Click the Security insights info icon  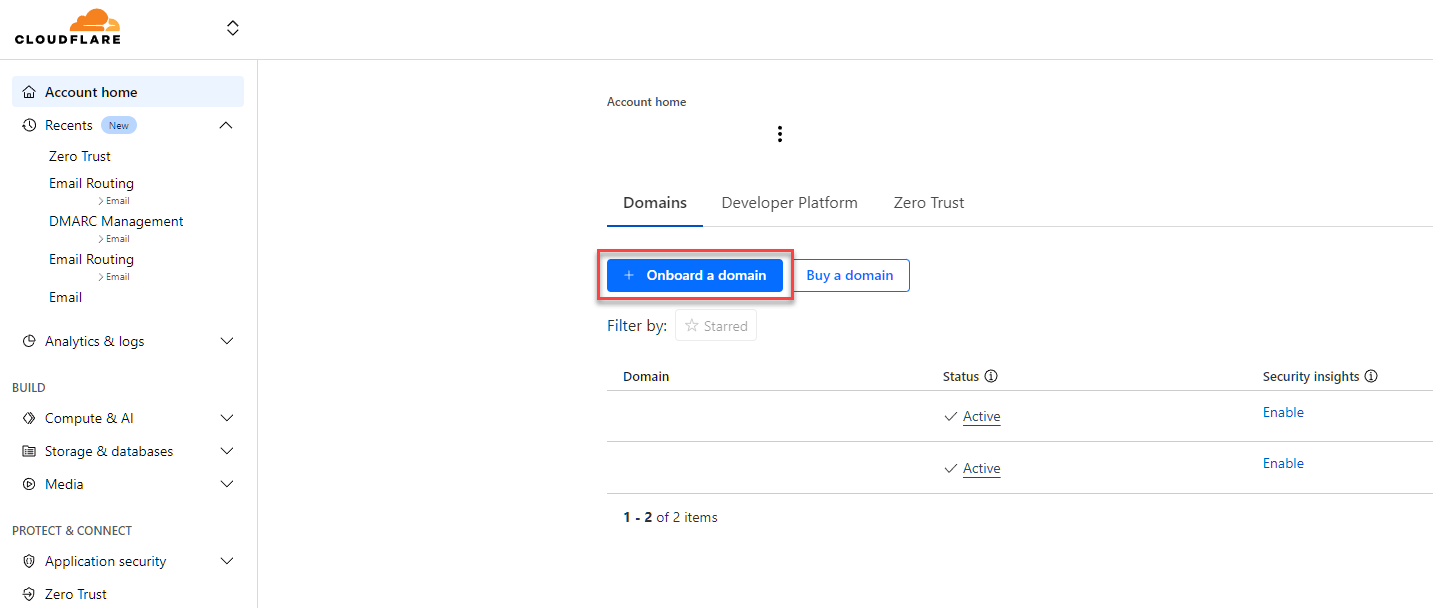(x=1371, y=377)
